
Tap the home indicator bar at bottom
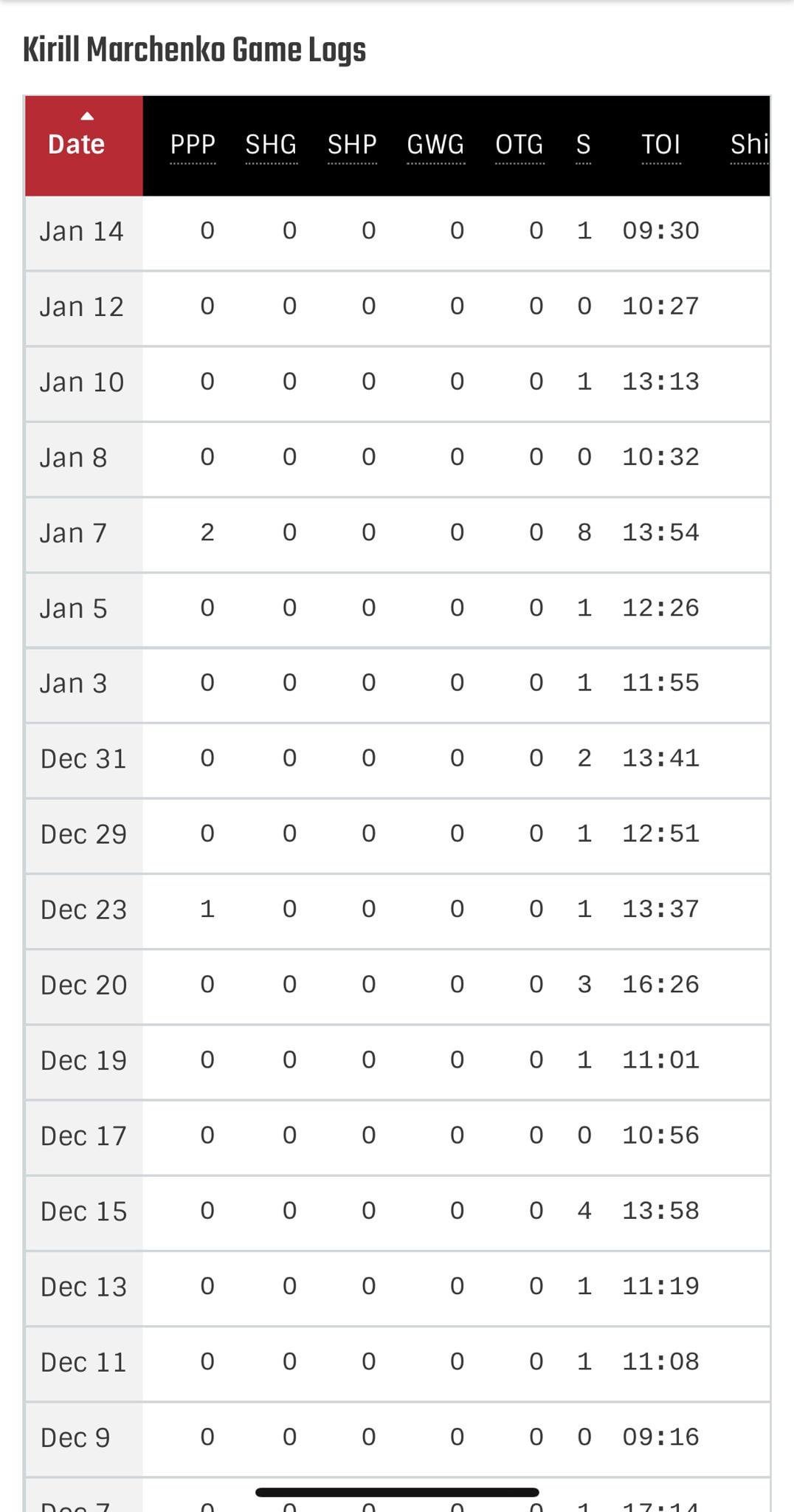397,1492
